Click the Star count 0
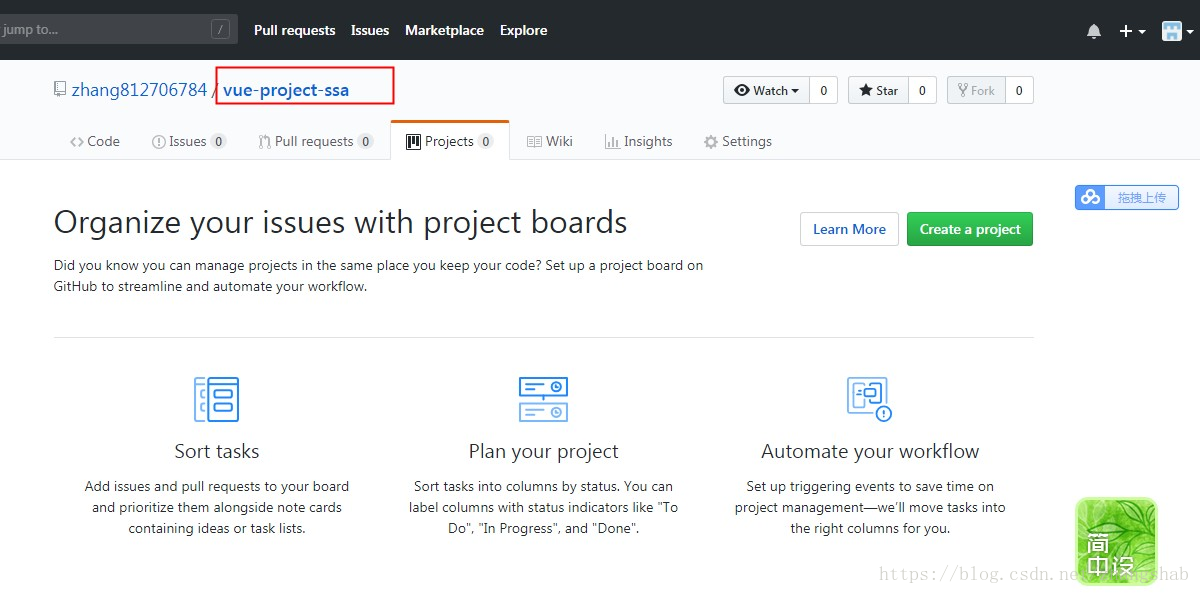The height and width of the screenshot is (594, 1200). point(922,90)
